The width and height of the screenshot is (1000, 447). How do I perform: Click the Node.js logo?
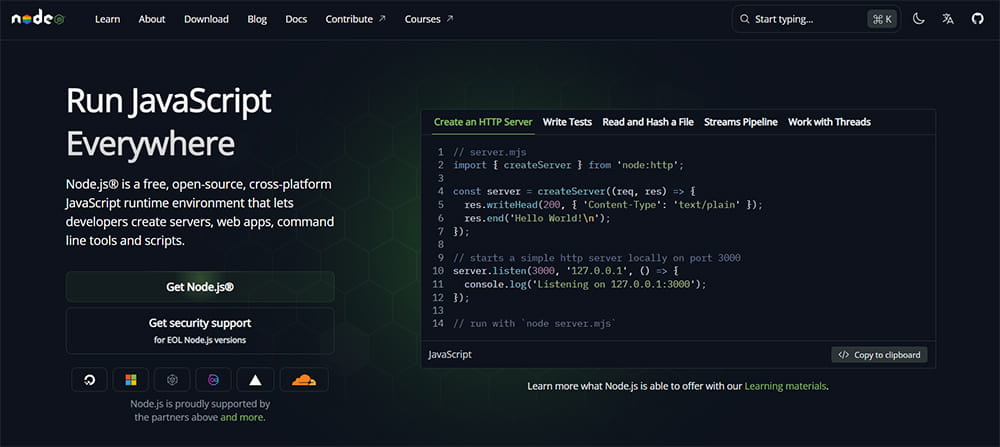(38, 18)
